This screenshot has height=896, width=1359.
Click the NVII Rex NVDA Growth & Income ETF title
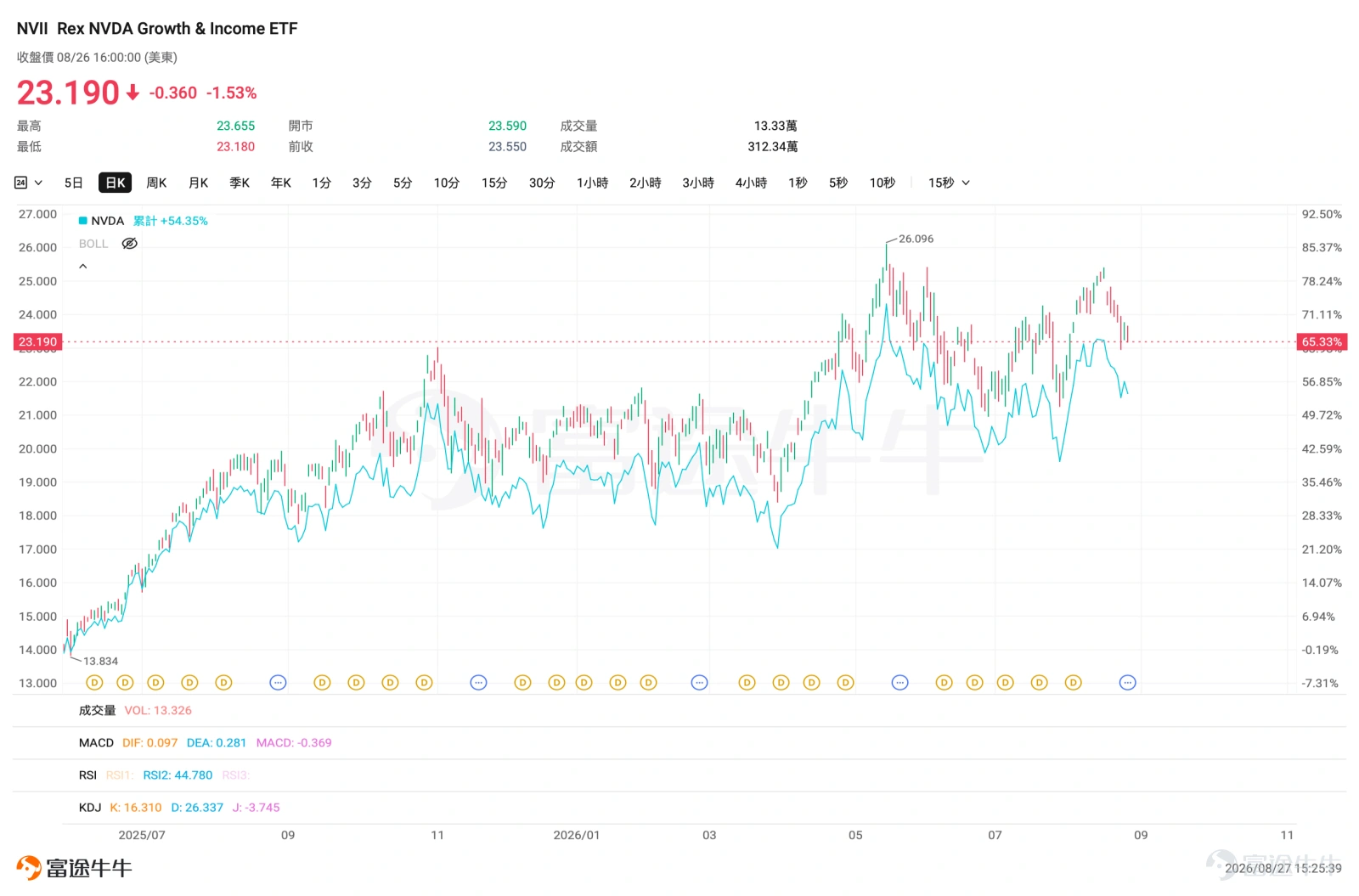[x=157, y=28]
